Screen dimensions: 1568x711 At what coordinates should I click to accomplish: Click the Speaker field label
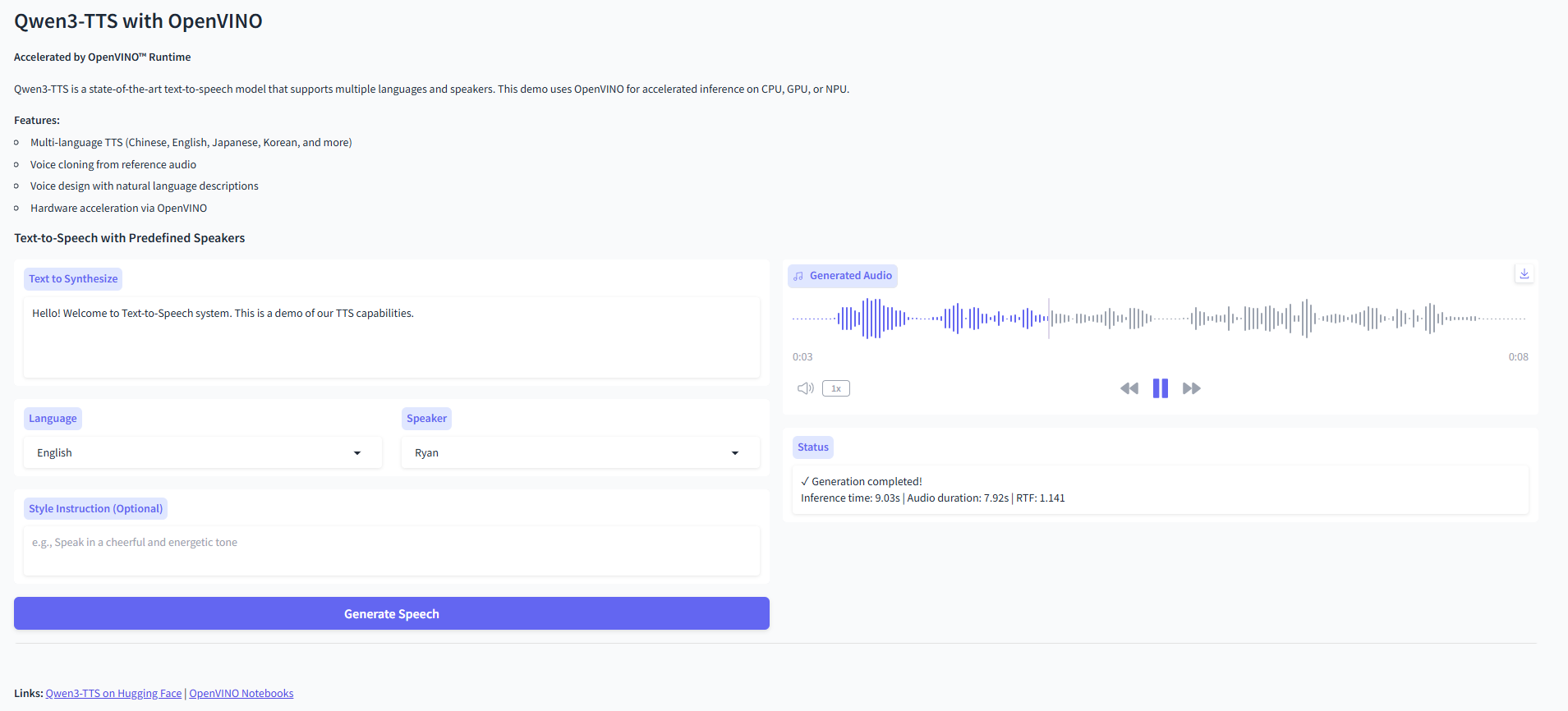426,419
